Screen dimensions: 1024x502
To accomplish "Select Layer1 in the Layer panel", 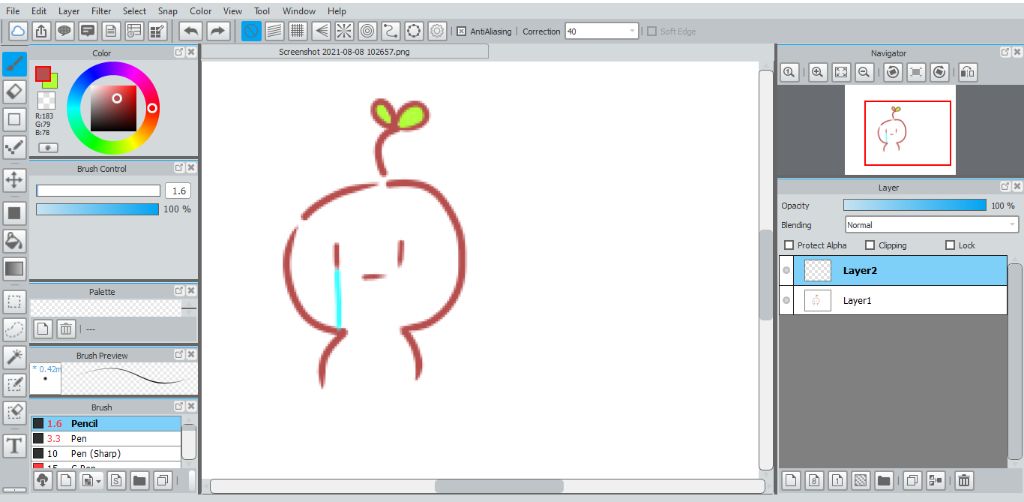I will pyautogui.click(x=893, y=300).
